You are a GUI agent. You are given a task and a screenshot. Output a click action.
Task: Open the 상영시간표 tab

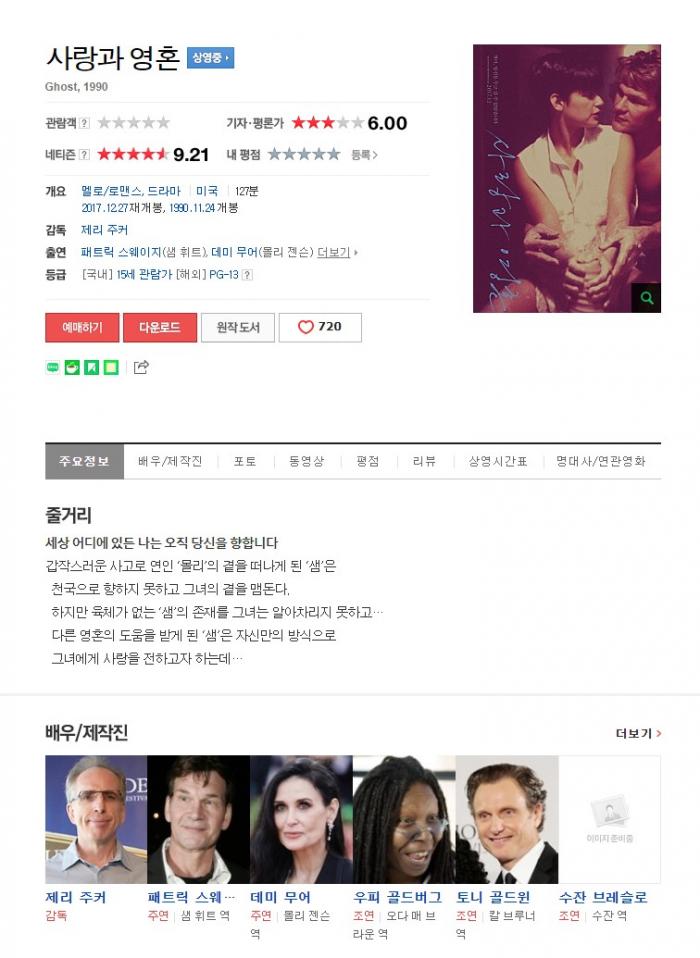tap(498, 461)
